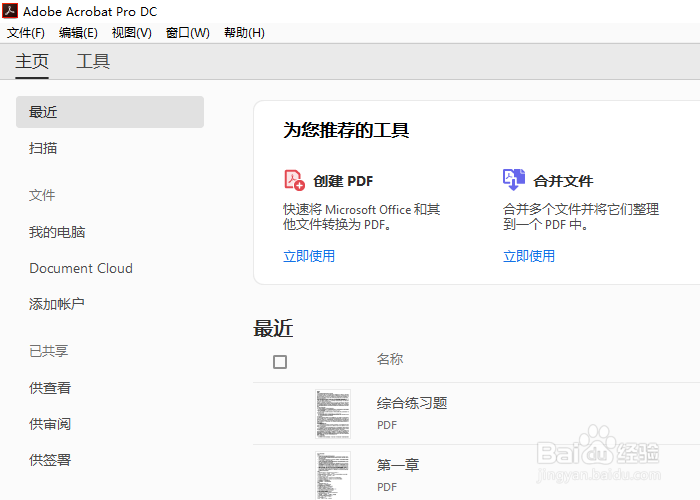Click 立即使用 under 合并文件
Screen dimensions: 700x500
(529, 256)
